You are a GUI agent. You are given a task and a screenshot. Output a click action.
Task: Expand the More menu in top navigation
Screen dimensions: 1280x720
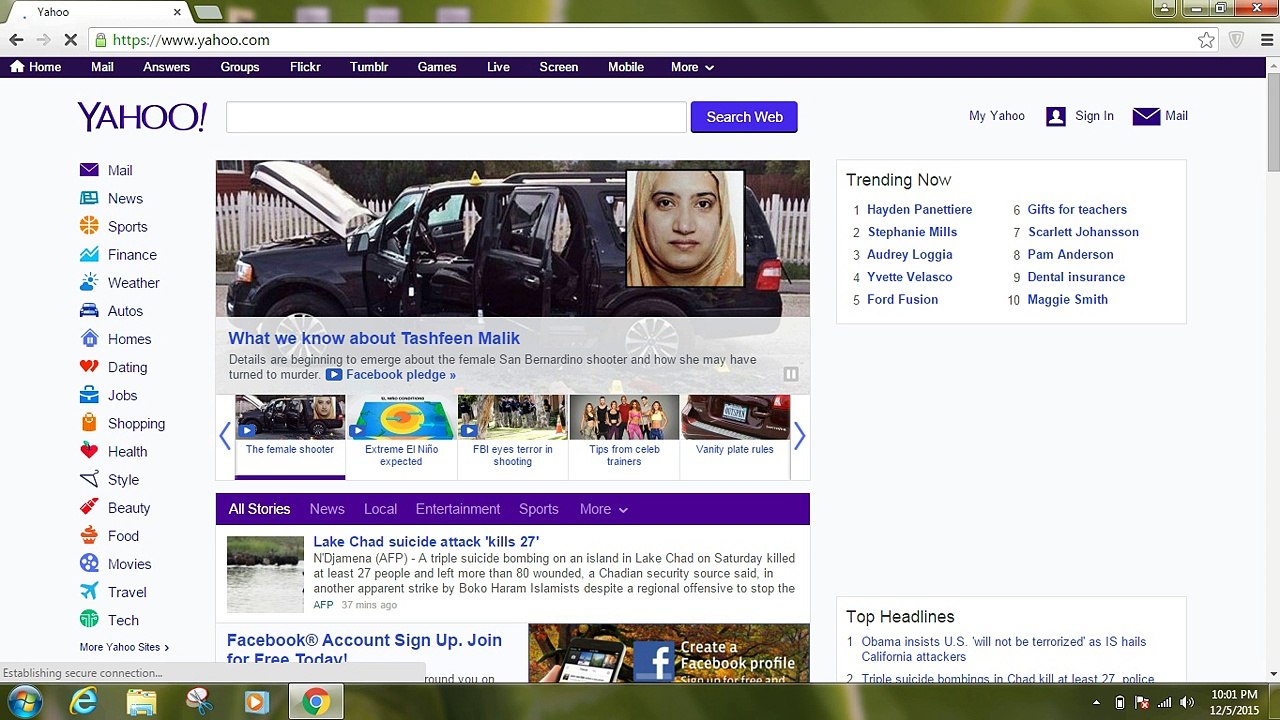click(692, 67)
